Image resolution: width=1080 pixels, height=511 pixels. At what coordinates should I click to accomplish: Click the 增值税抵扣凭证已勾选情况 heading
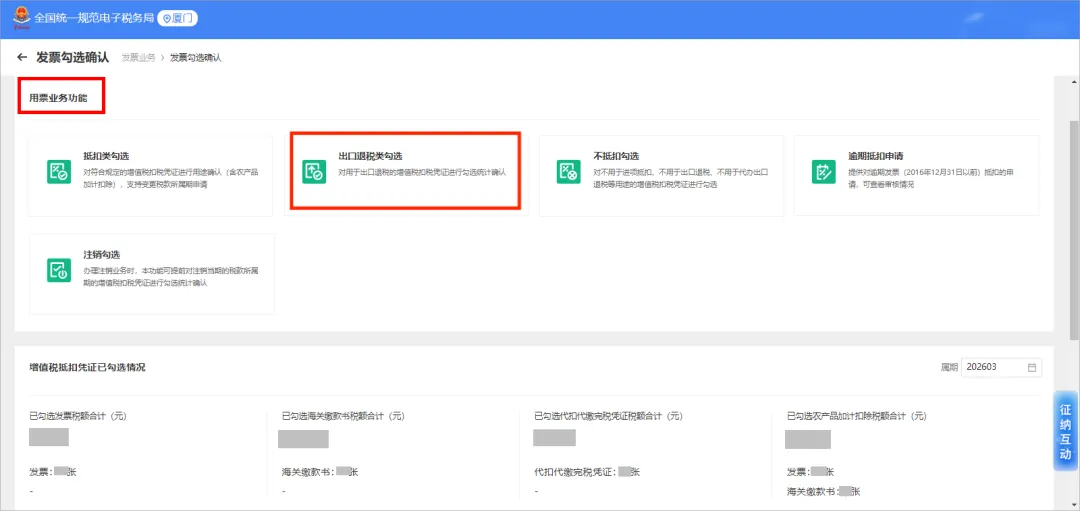[x=87, y=368]
